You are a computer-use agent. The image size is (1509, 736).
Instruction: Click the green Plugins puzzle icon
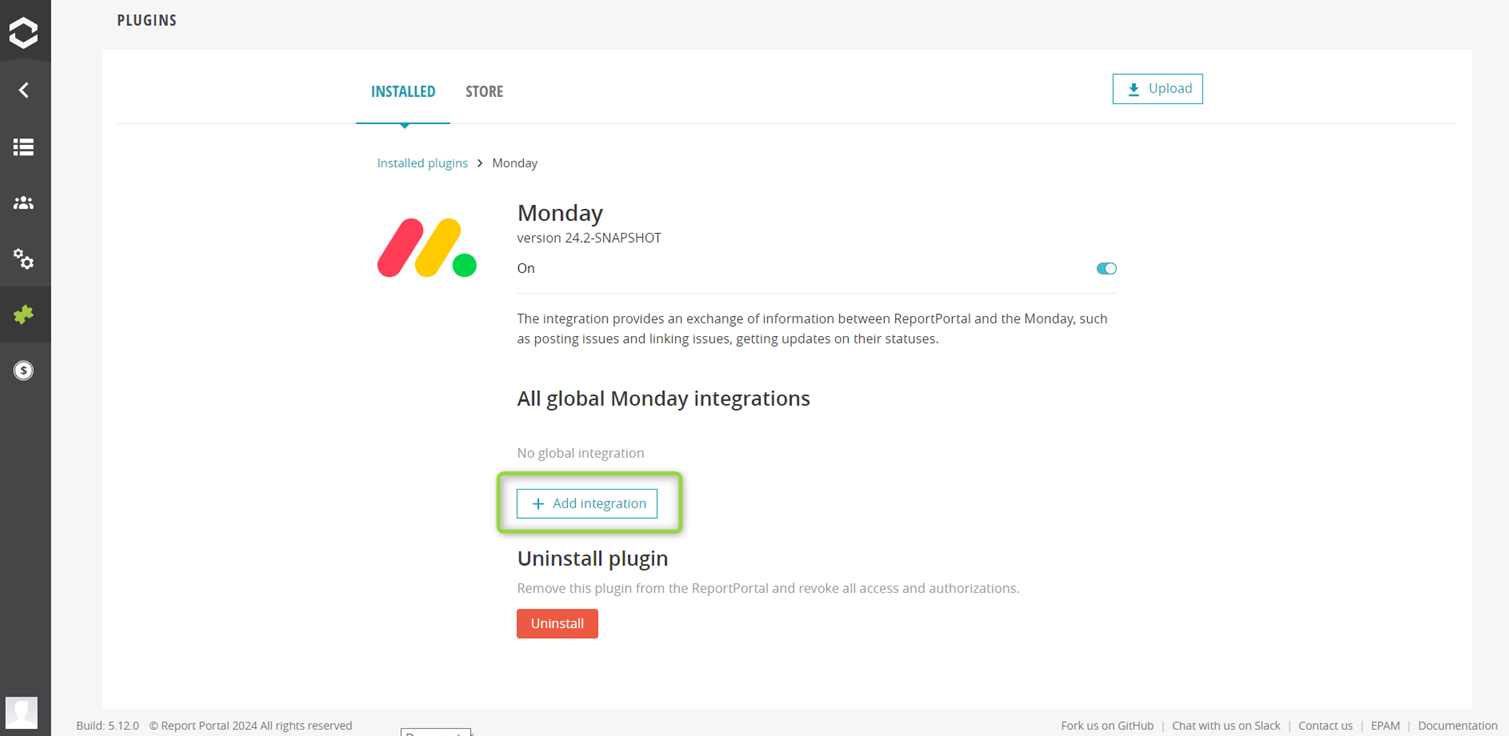pos(25,314)
